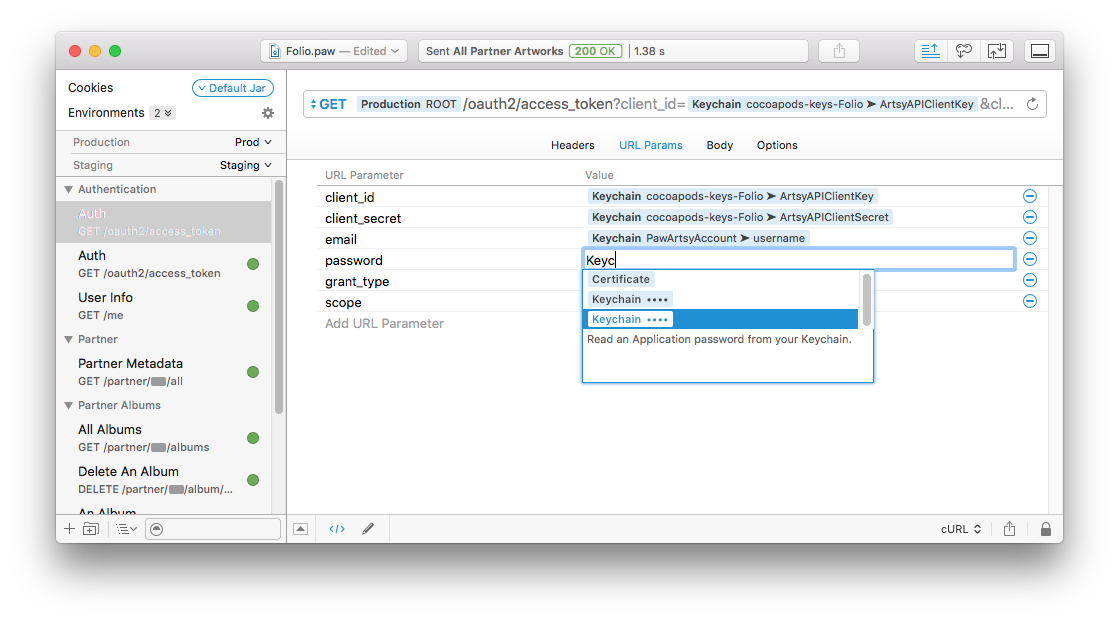Image resolution: width=1119 pixels, height=623 pixels.
Task: Click the client_id Keychain value token
Action: click(x=733, y=196)
